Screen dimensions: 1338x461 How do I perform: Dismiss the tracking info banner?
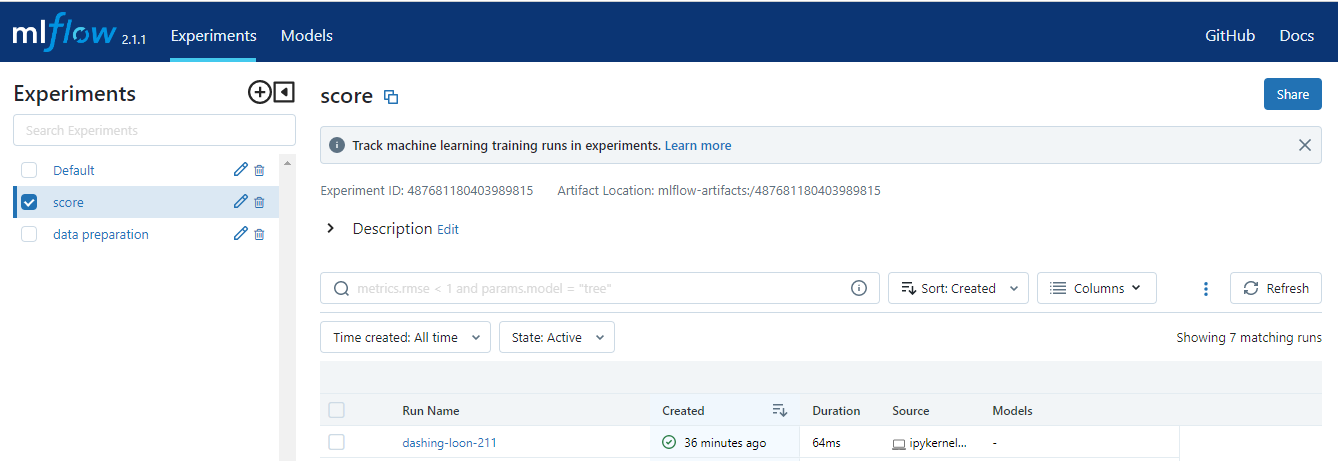click(x=1304, y=145)
